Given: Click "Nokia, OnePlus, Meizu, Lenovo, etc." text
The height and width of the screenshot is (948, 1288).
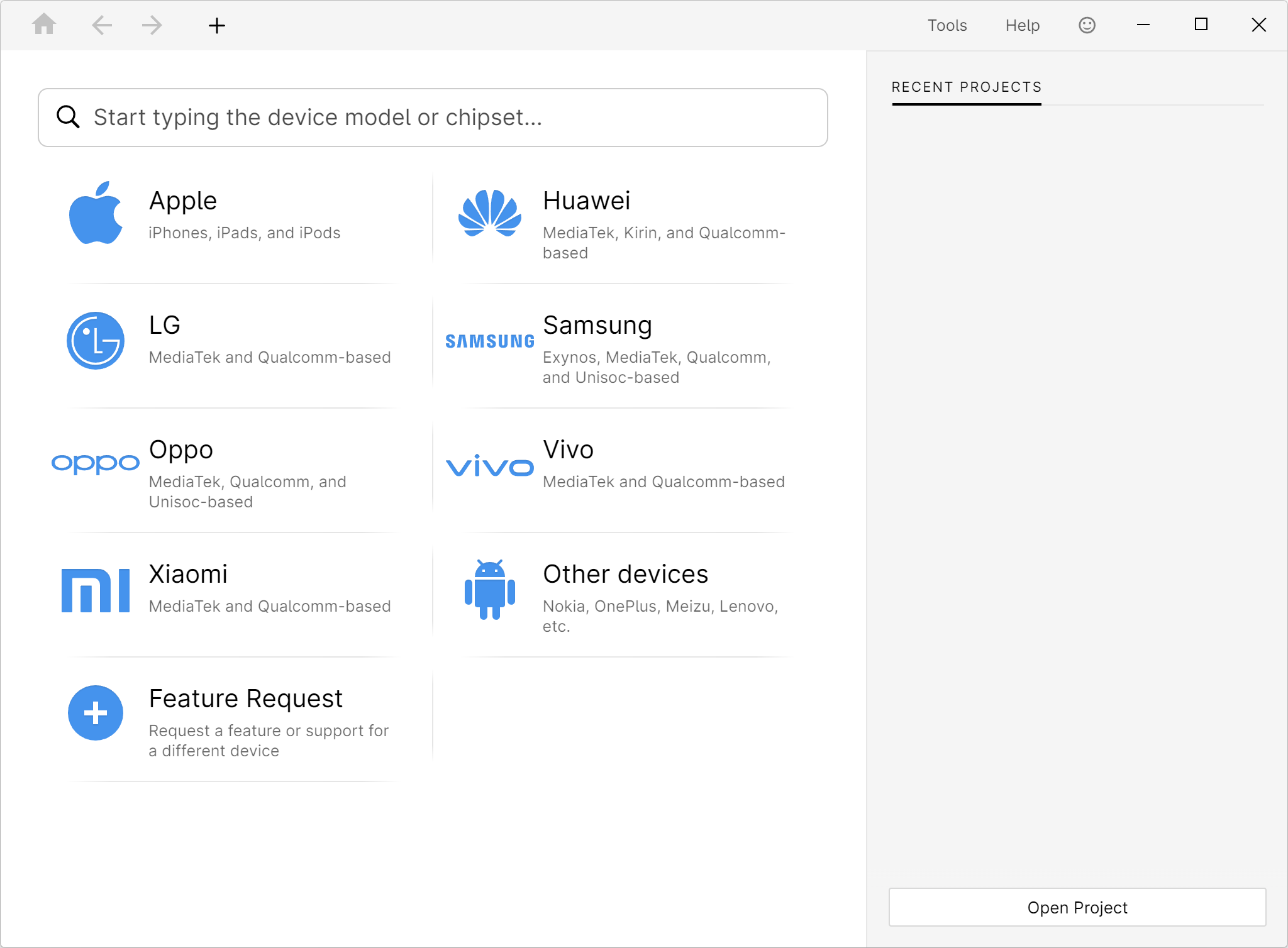Looking at the screenshot, I should click(x=660, y=616).
